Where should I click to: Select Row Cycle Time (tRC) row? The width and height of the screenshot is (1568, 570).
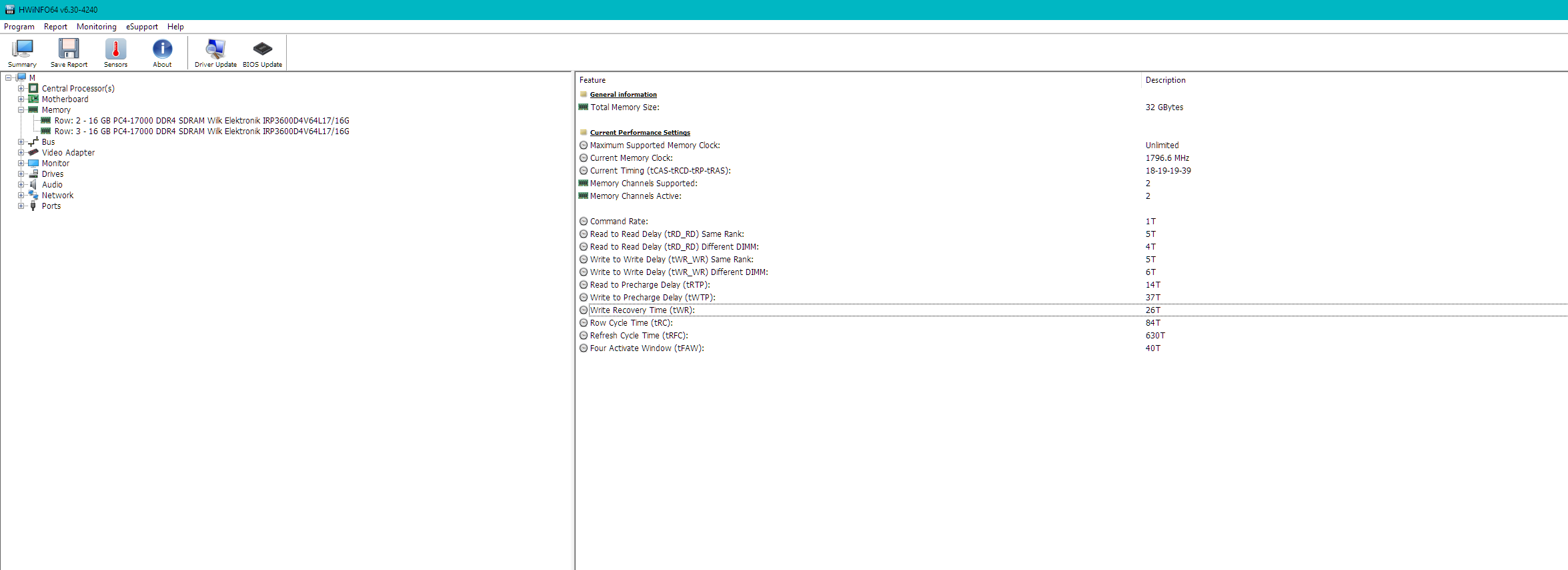1072,323
